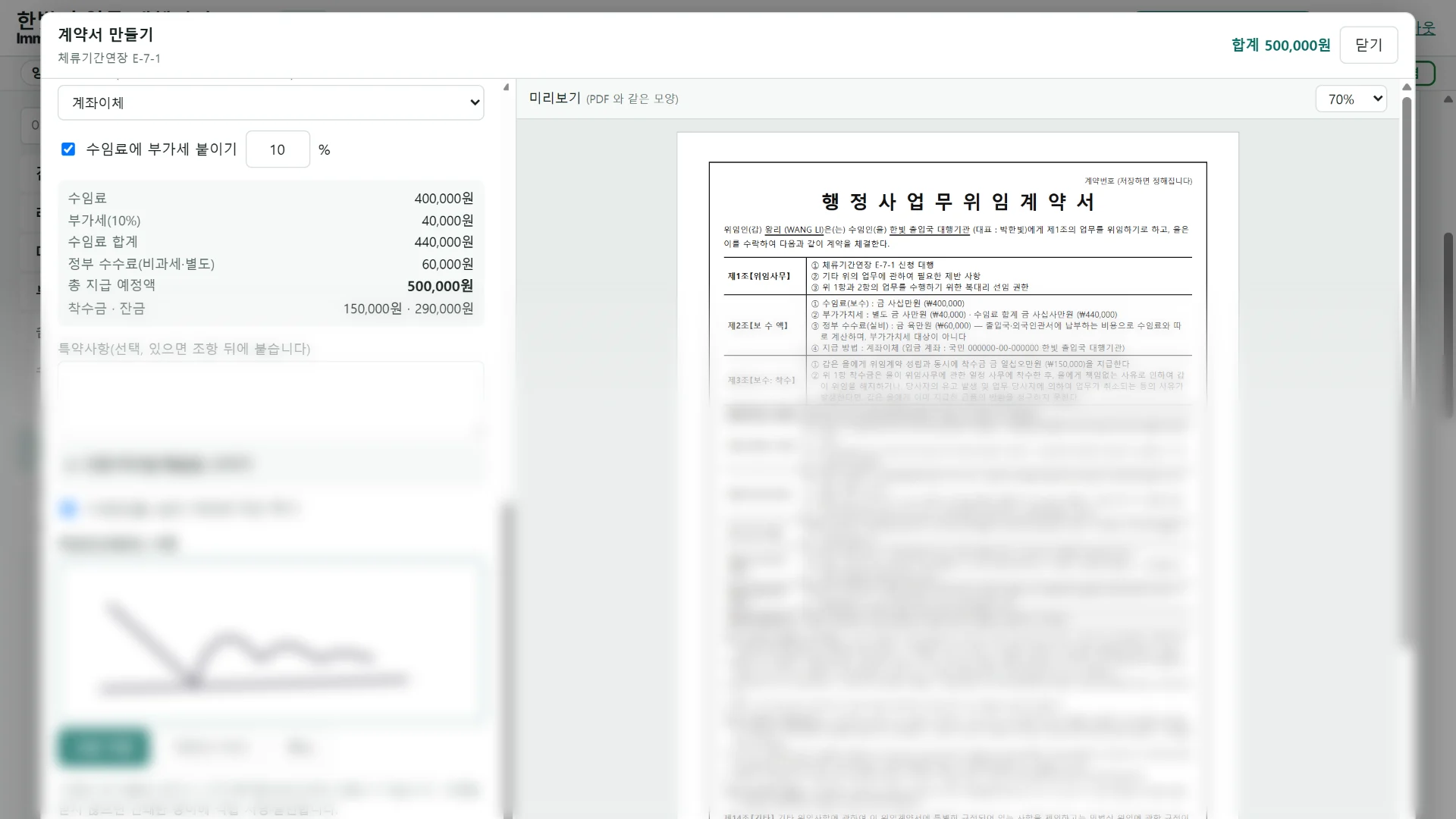
Task: Select the 수임료 합계 440,000원 value
Action: 444,242
